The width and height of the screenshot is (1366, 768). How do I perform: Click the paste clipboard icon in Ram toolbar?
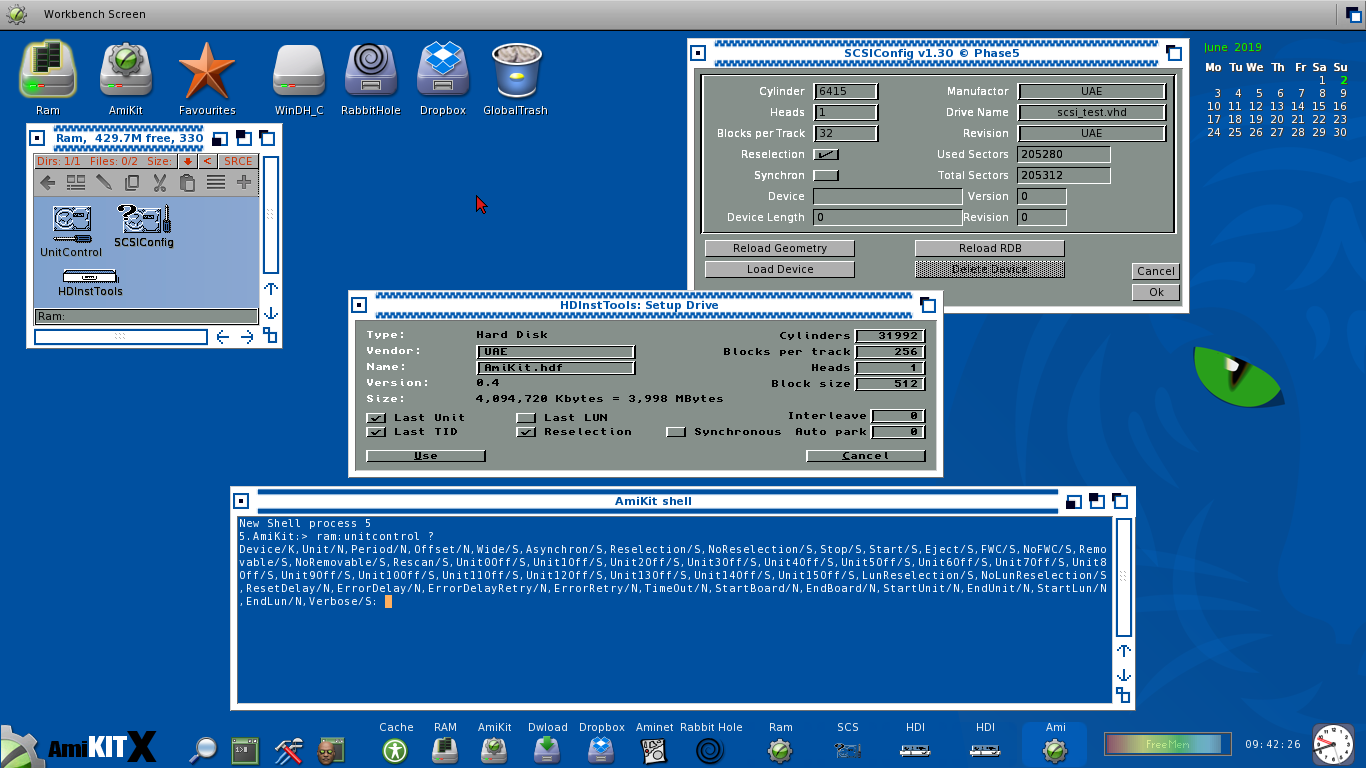pos(187,182)
